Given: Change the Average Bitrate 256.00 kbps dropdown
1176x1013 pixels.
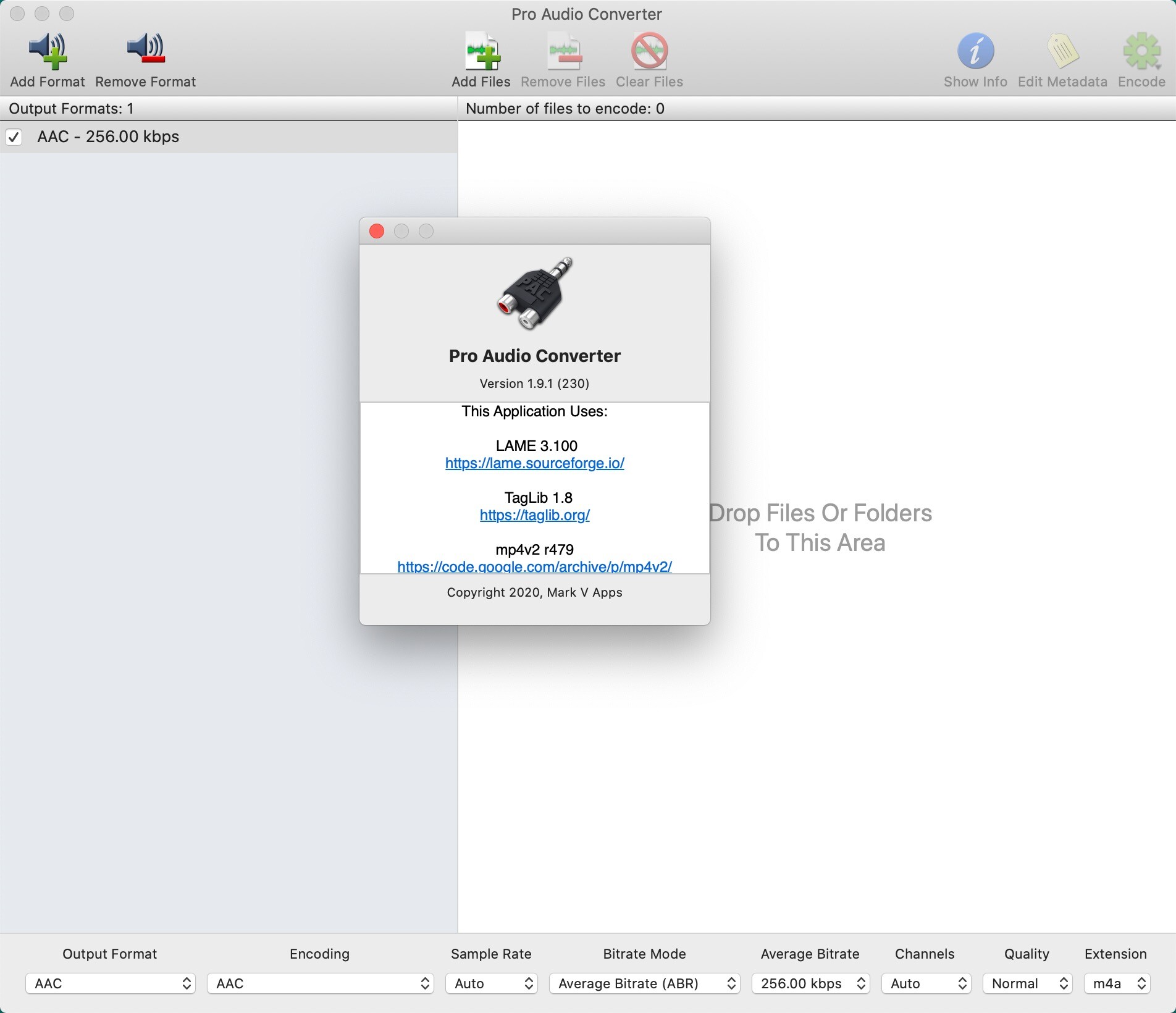Looking at the screenshot, I should point(810,983).
